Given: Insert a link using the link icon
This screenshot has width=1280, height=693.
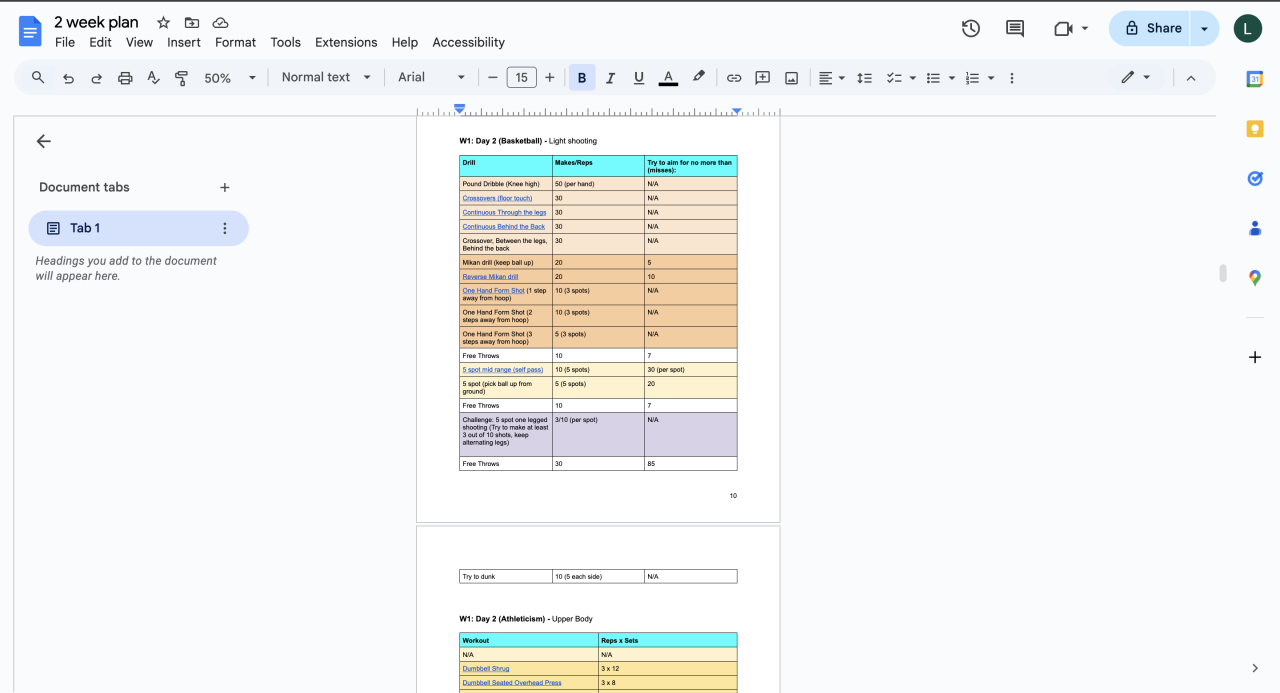Looking at the screenshot, I should [x=734, y=78].
